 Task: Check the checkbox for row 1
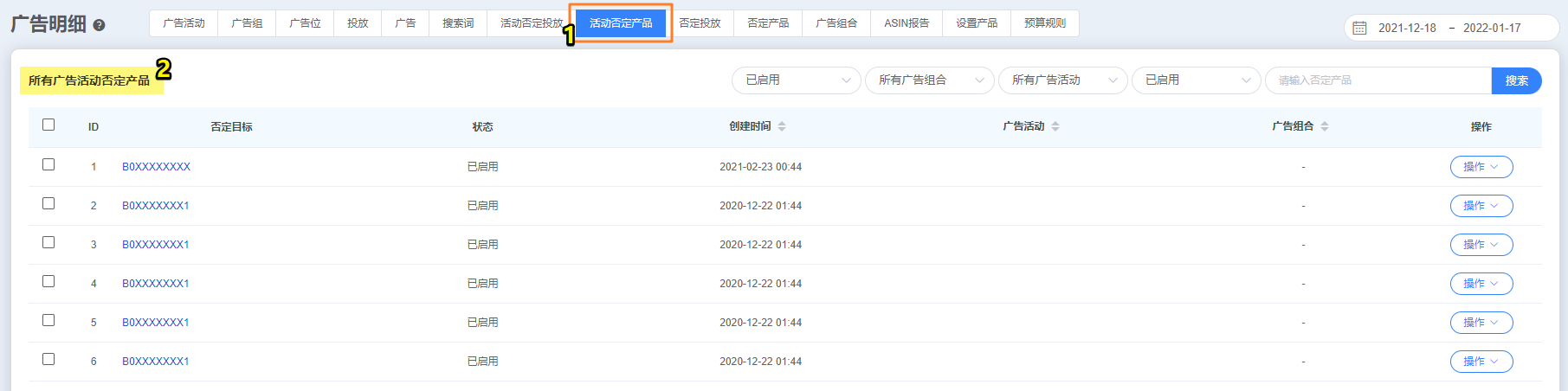click(48, 164)
